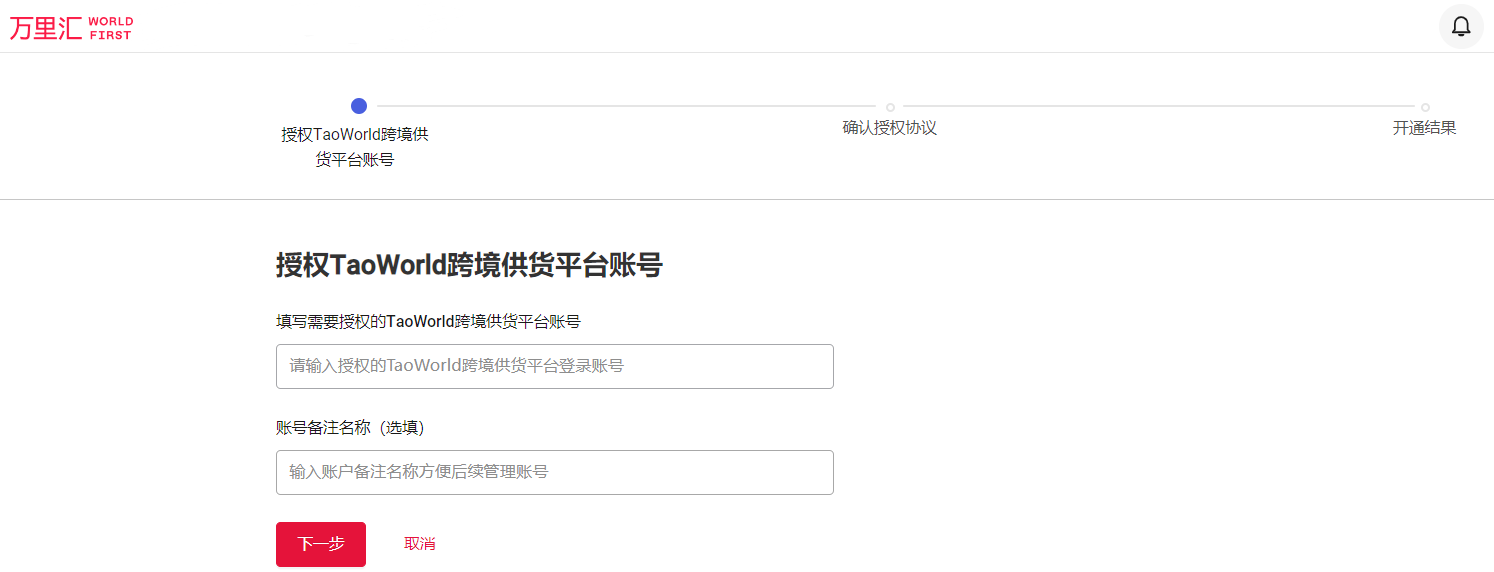This screenshot has height=572, width=1494.
Task: Click the progress line between steps two and three
Action: (x=1158, y=106)
